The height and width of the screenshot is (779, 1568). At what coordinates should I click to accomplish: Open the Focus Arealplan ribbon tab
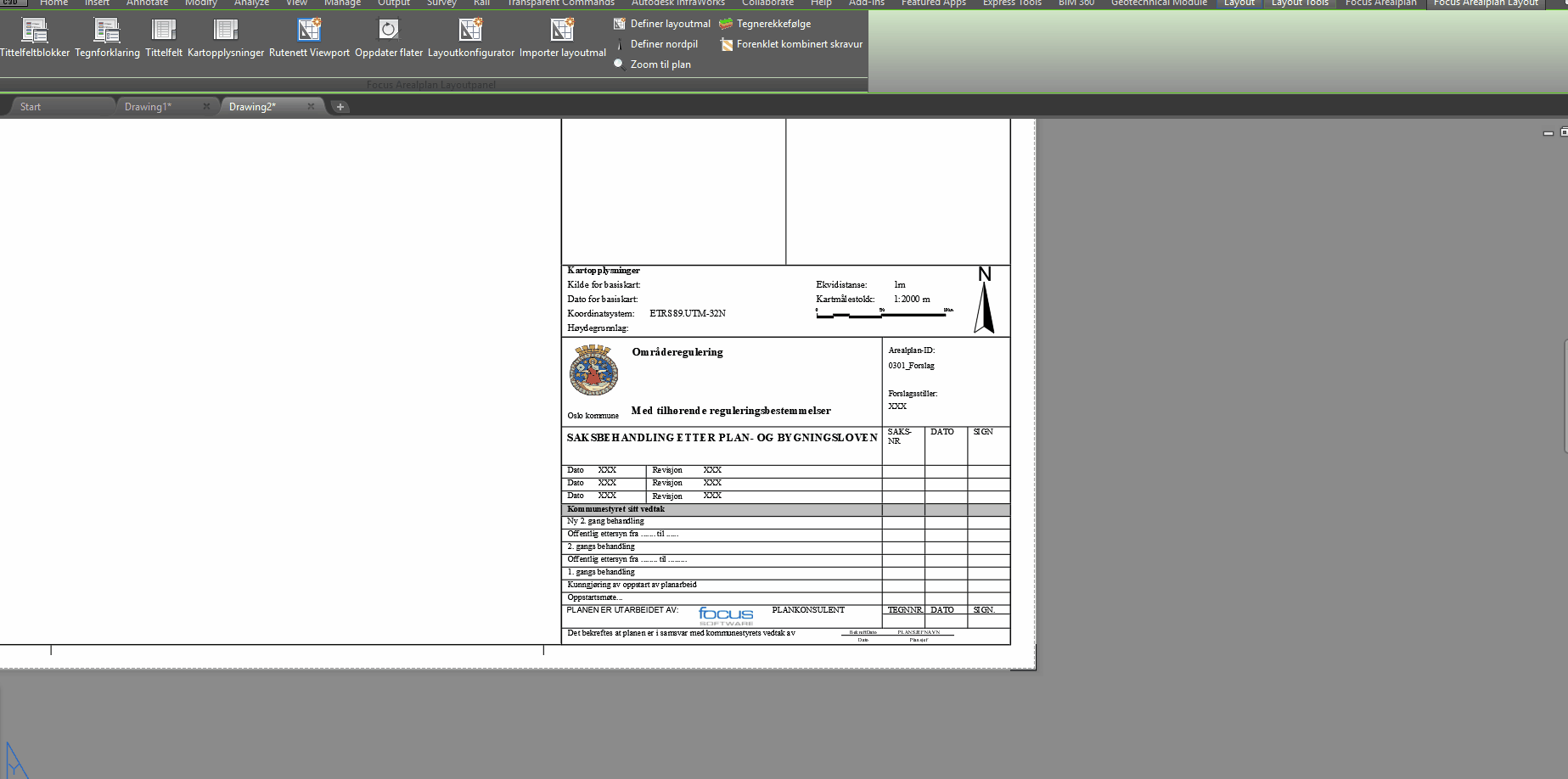pyautogui.click(x=1380, y=3)
